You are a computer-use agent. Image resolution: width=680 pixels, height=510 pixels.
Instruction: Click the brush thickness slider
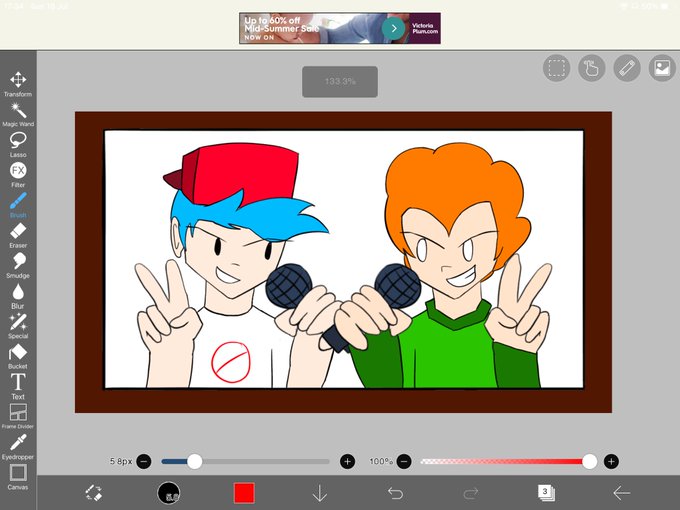245,461
